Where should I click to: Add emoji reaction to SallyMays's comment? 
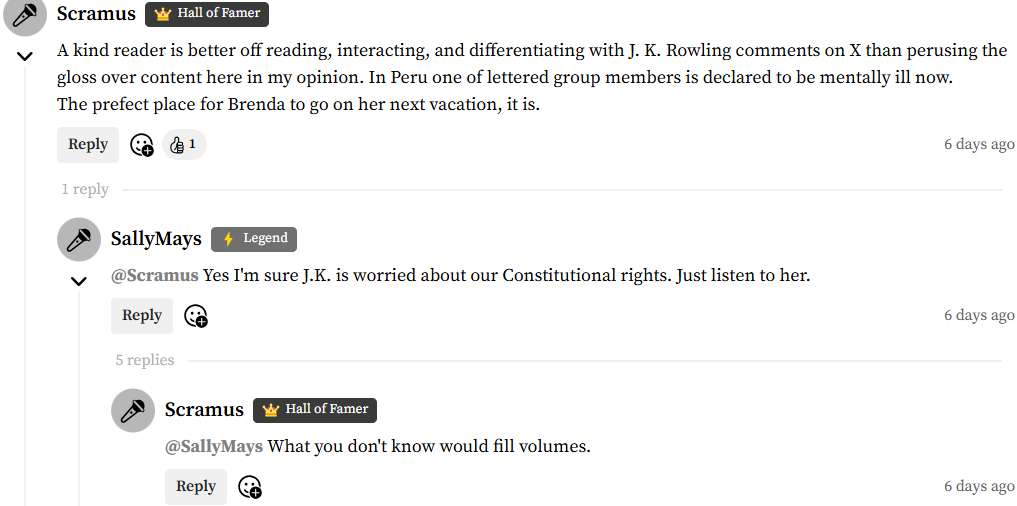[196, 316]
